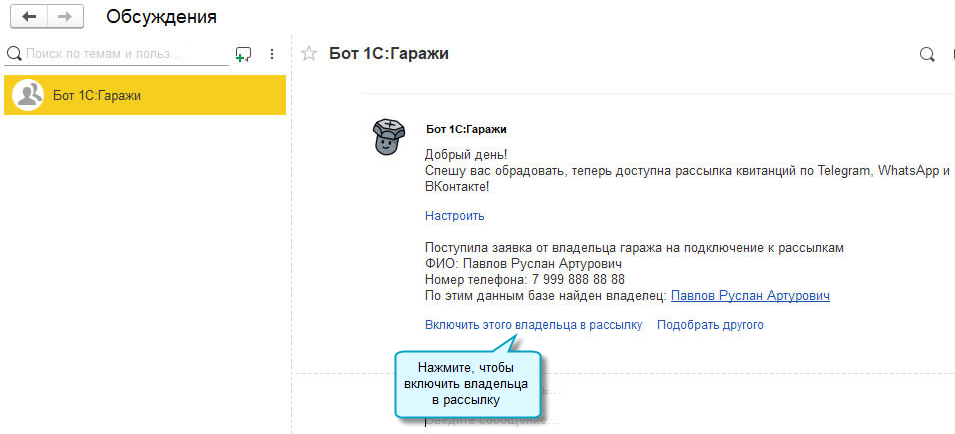The height and width of the screenshot is (434, 955).
Task: Start a new discussion with the plus bubble icon
Action: (243, 54)
